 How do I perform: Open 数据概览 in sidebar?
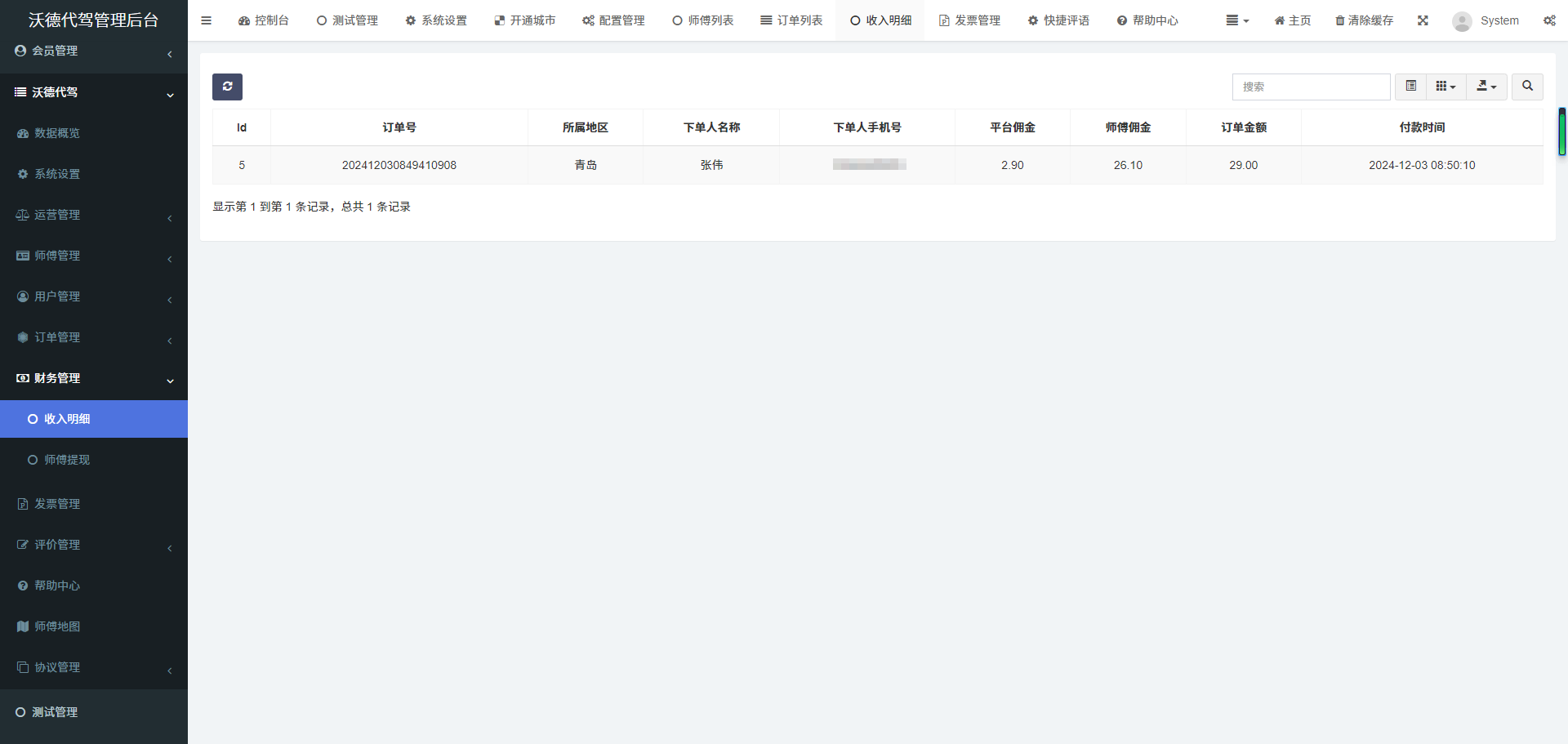(x=94, y=133)
